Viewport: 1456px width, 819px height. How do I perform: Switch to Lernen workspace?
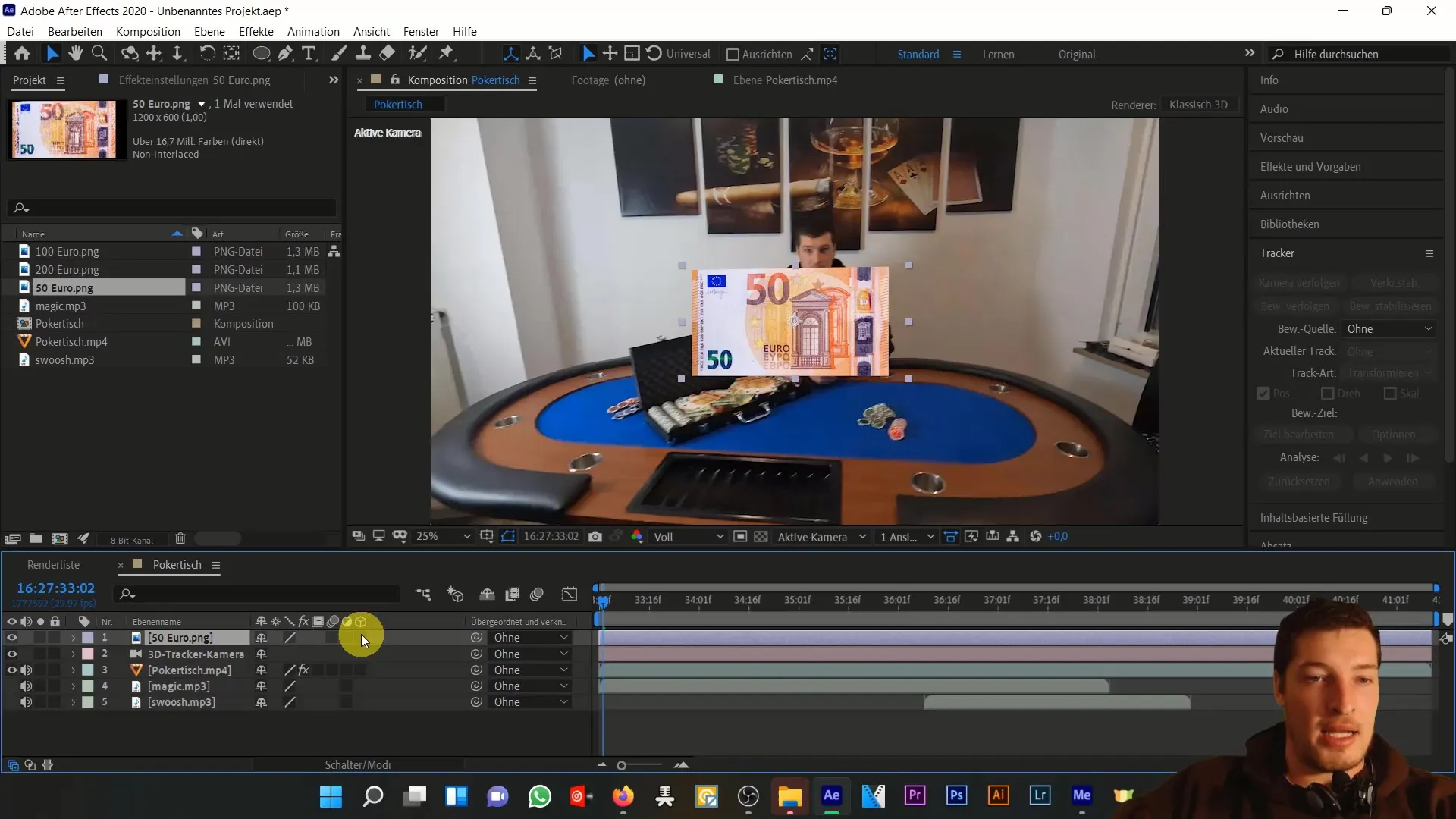pos(998,55)
